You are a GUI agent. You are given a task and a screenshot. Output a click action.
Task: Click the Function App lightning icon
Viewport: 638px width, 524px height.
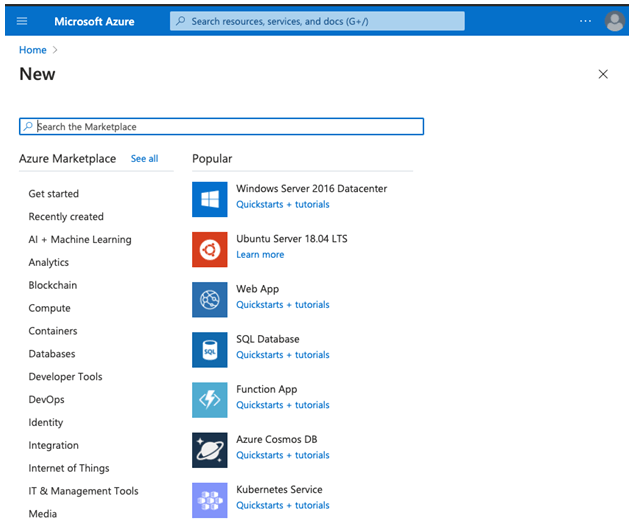click(210, 399)
